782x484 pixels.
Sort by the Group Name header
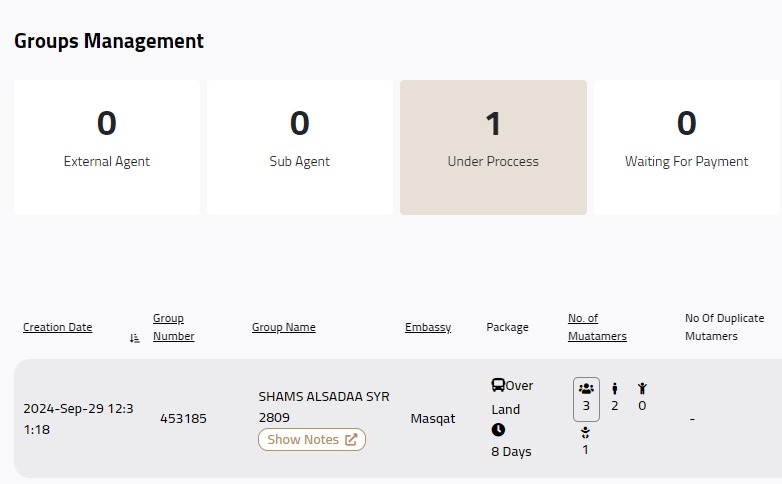pos(284,327)
